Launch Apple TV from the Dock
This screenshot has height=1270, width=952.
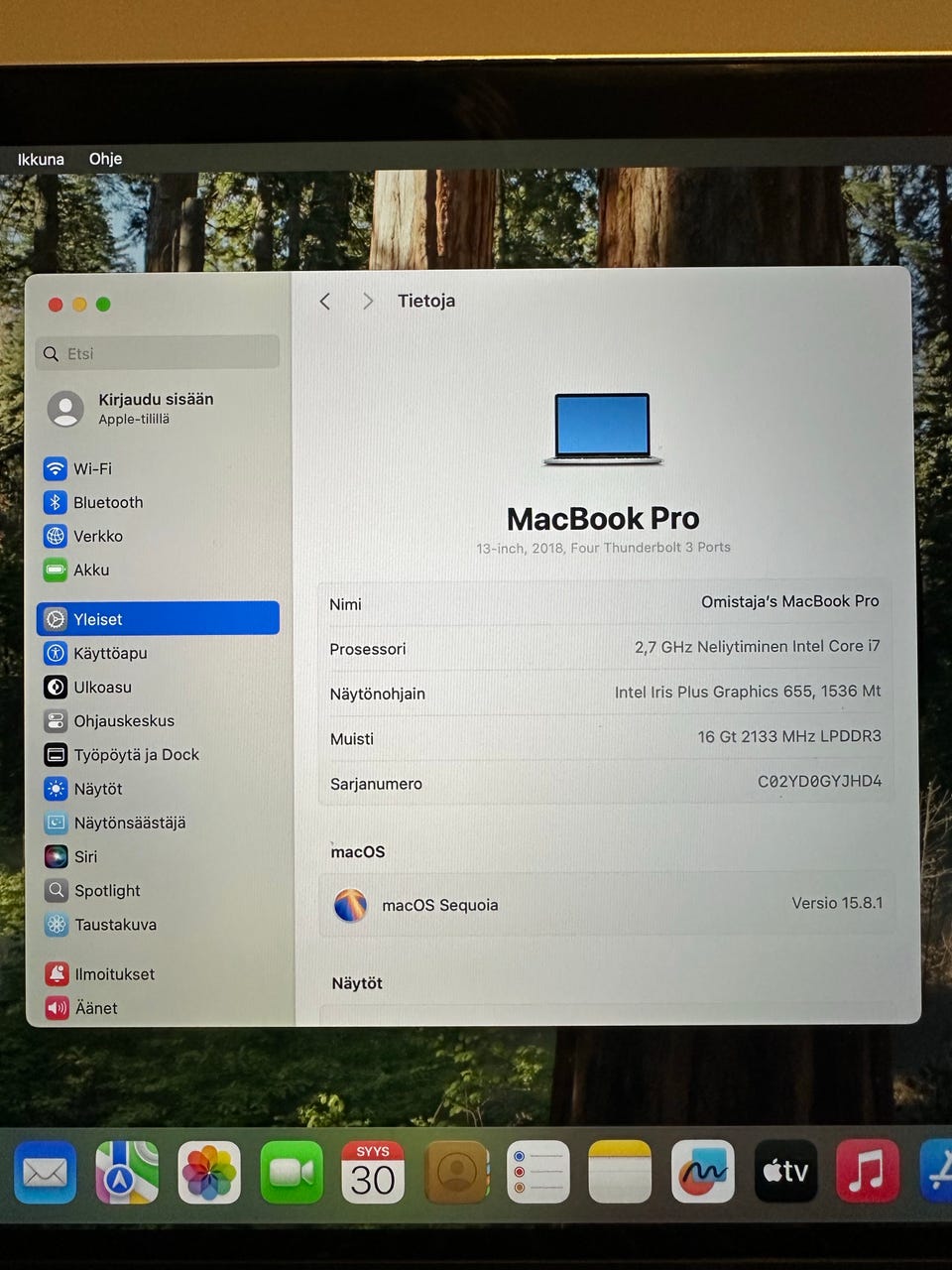pyautogui.click(x=785, y=1173)
